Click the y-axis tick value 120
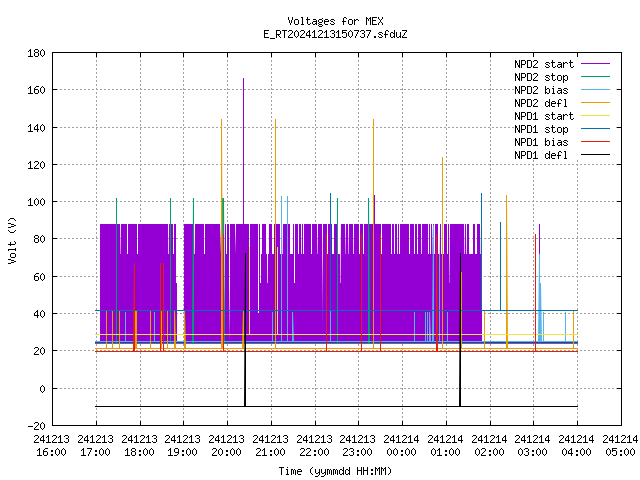 pyautogui.click(x=36, y=165)
